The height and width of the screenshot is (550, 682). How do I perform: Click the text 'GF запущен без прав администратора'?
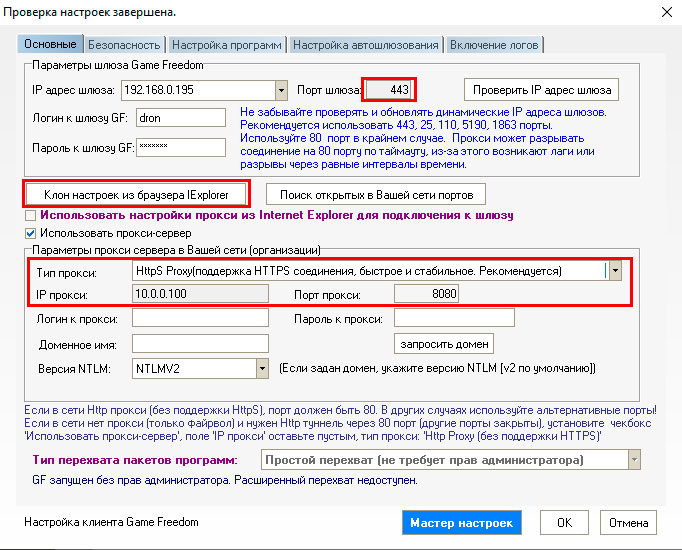(130, 480)
